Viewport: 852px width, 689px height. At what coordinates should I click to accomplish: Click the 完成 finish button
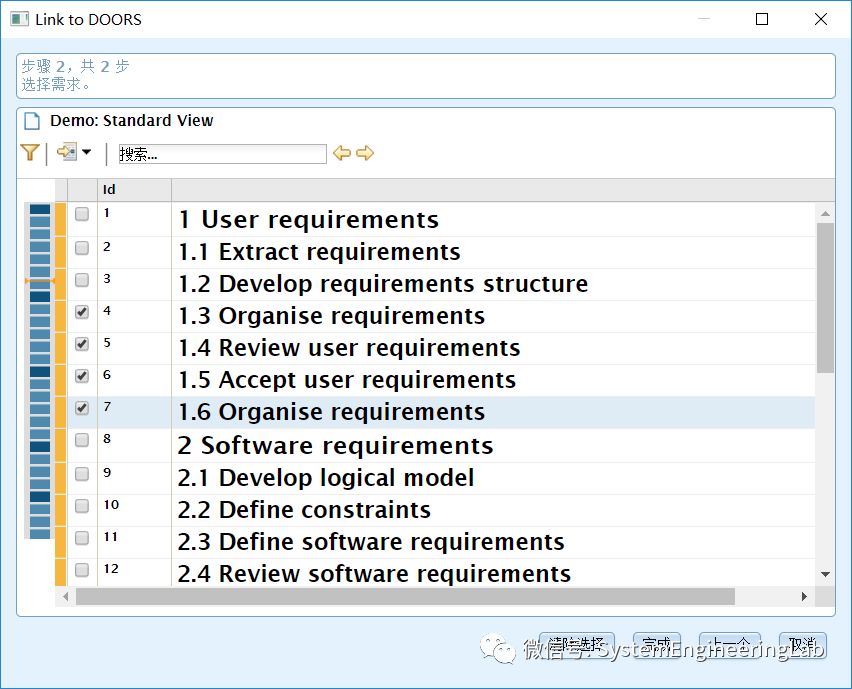coord(656,646)
